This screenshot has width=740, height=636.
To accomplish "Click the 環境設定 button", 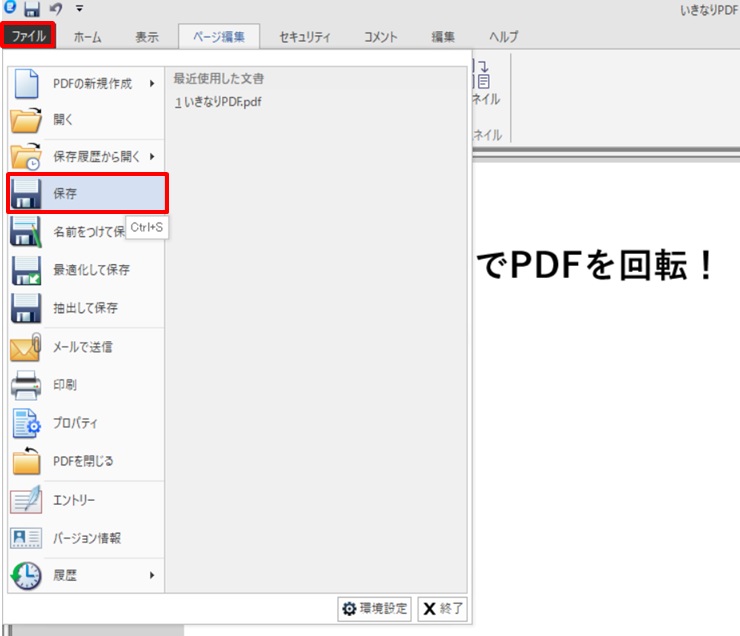I will coord(375,609).
